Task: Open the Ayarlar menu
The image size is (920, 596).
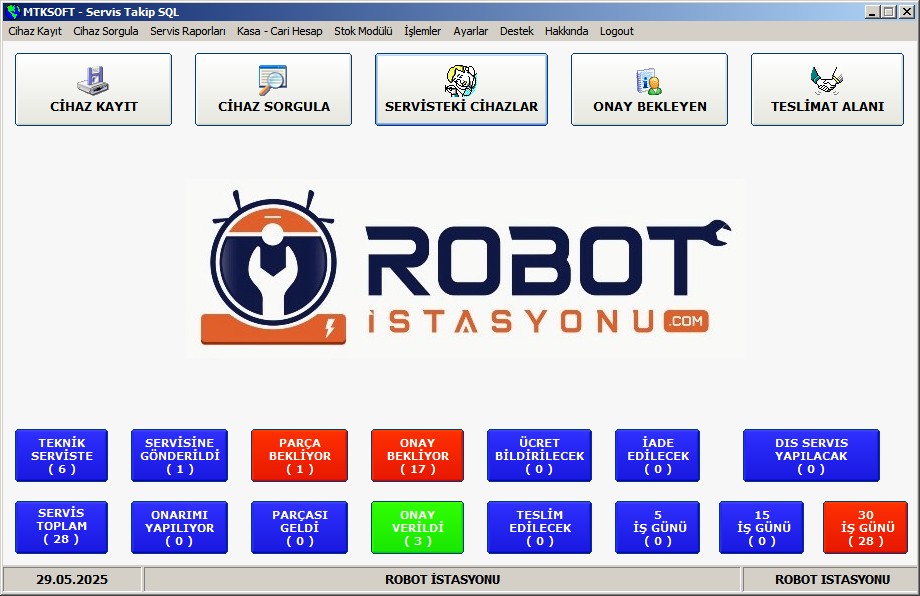Action: [x=470, y=31]
